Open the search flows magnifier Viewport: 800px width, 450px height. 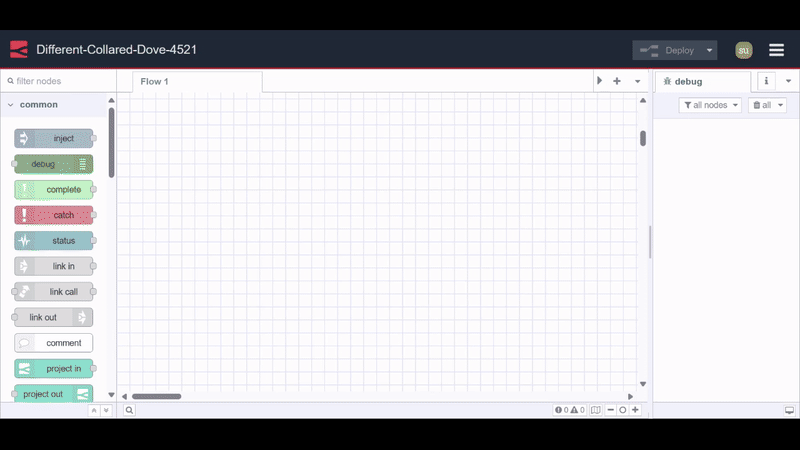(129, 410)
